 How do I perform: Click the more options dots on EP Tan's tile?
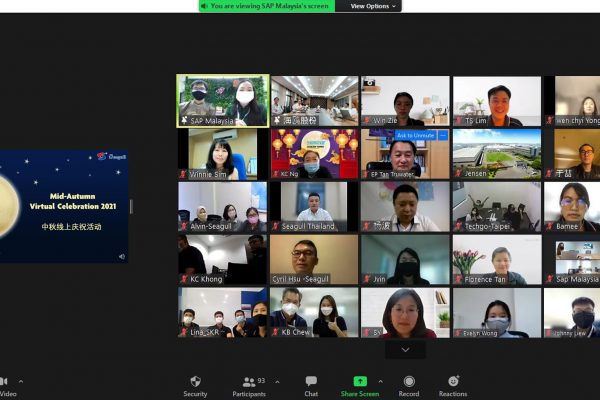click(443, 135)
